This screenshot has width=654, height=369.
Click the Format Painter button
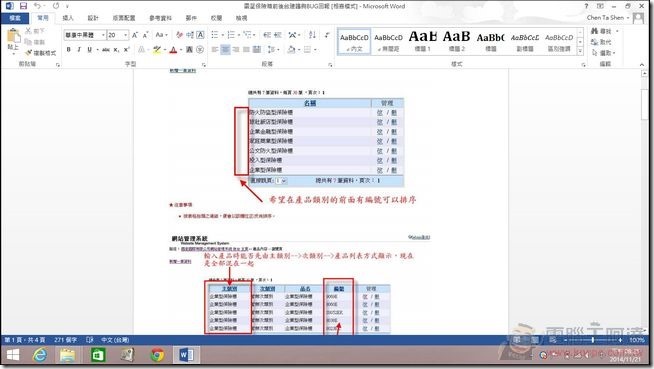(40, 53)
